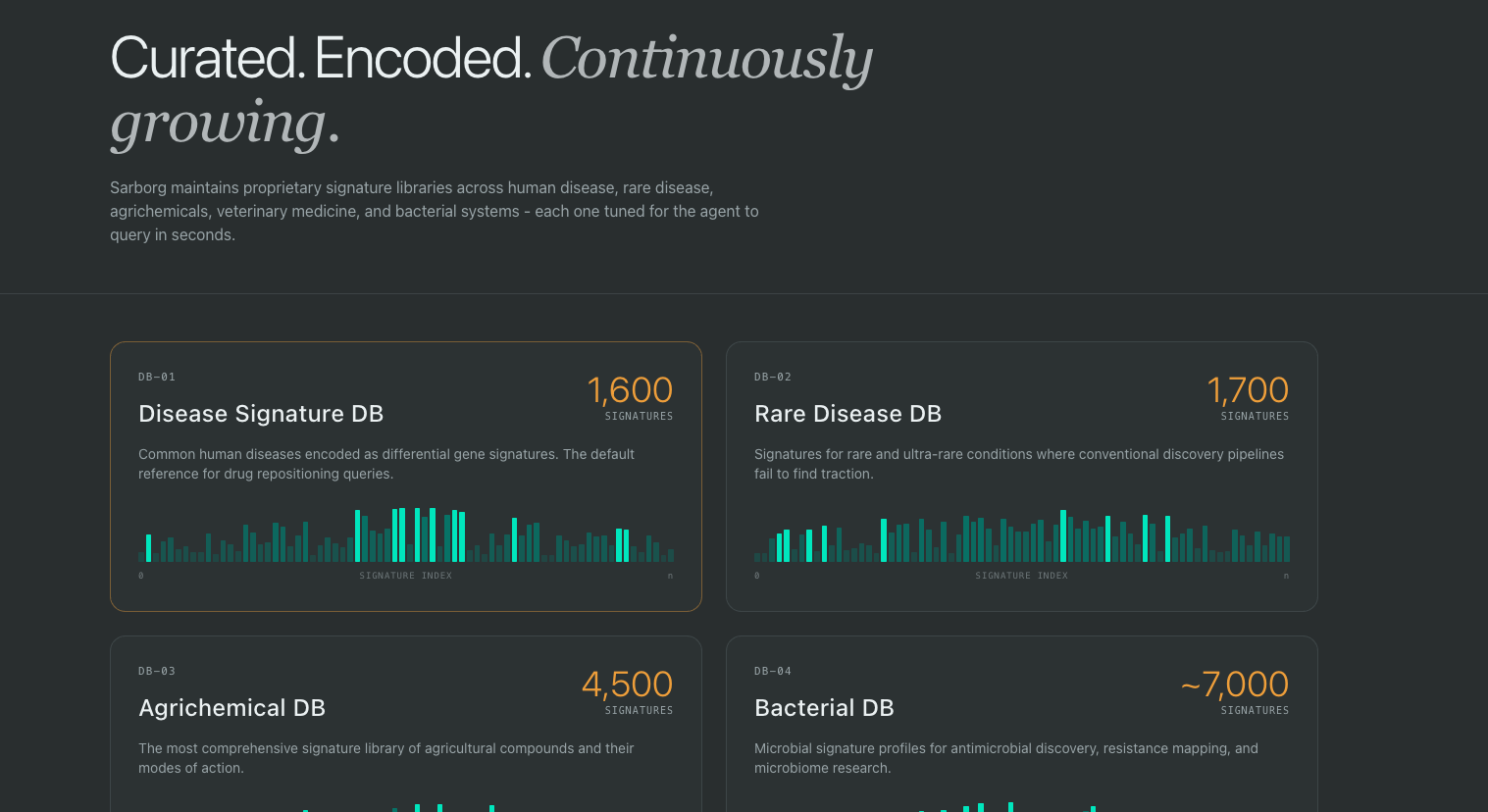Open the Agrichemical DB card title

click(231, 708)
